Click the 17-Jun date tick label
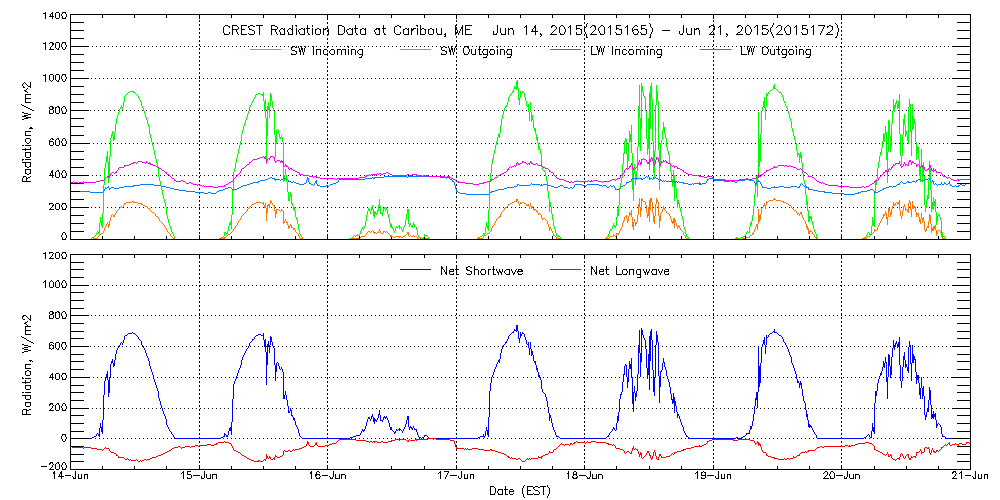The width and height of the screenshot is (1000, 500). click(456, 477)
